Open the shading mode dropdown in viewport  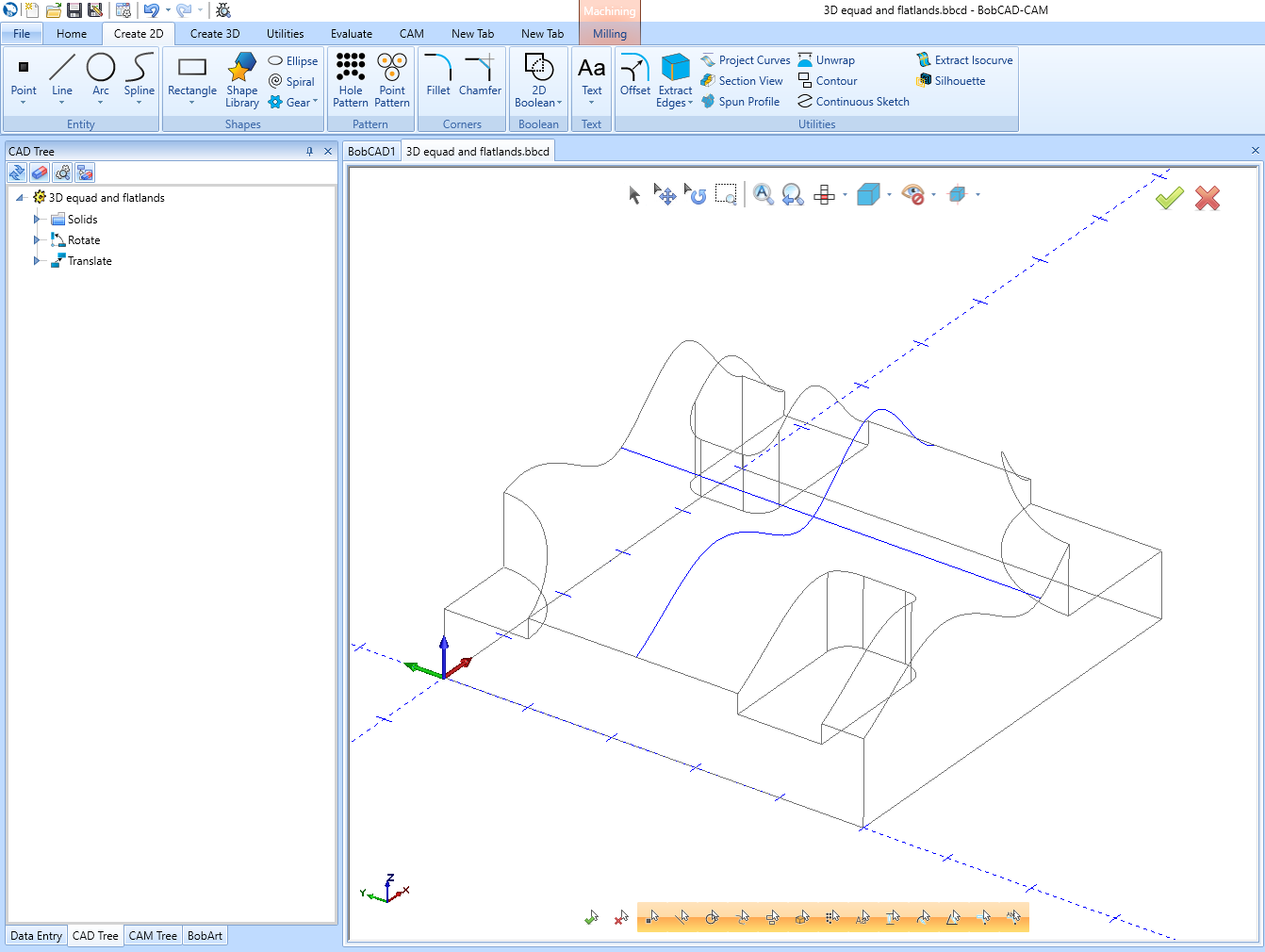[888, 194]
